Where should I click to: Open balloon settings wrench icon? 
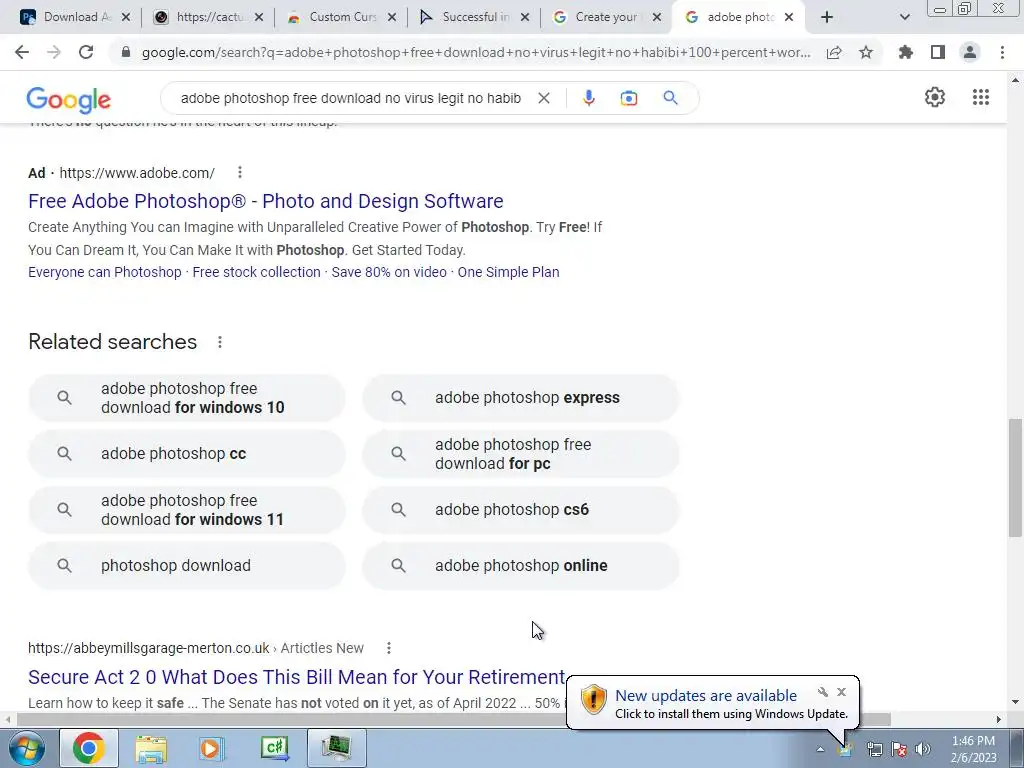coord(823,692)
